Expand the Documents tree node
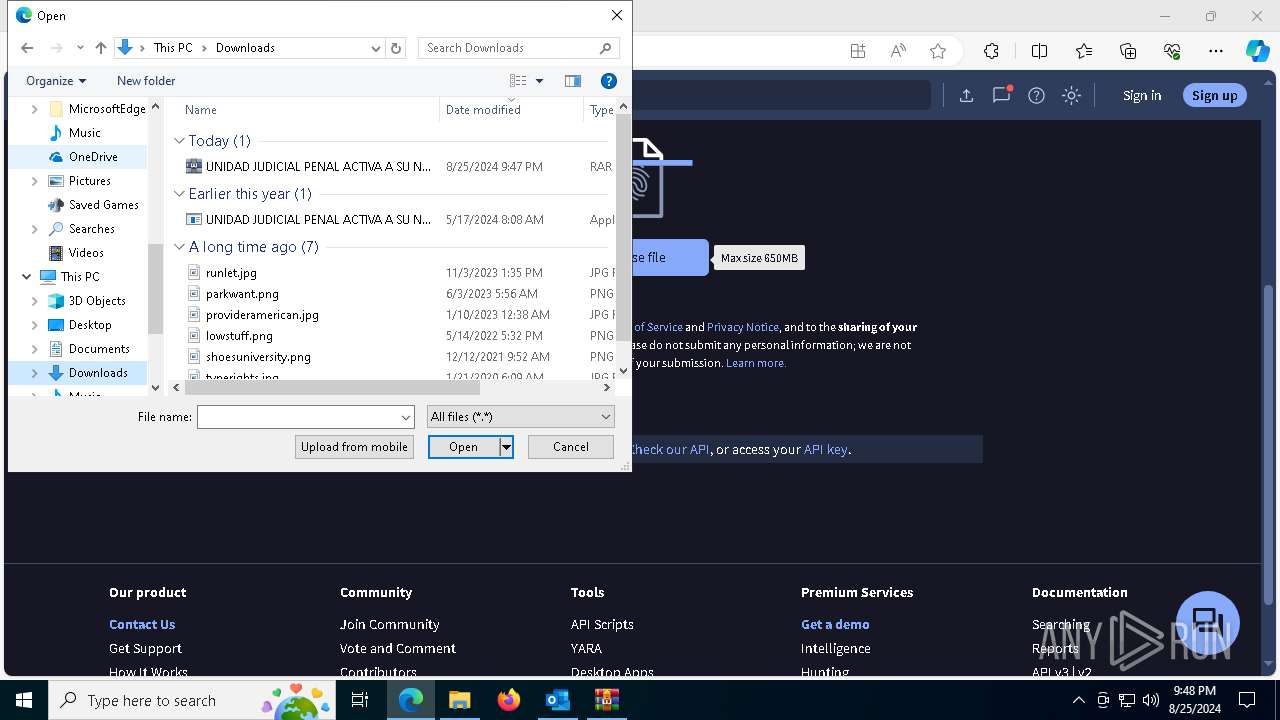Screen dimensions: 1280x720 (x=35, y=349)
